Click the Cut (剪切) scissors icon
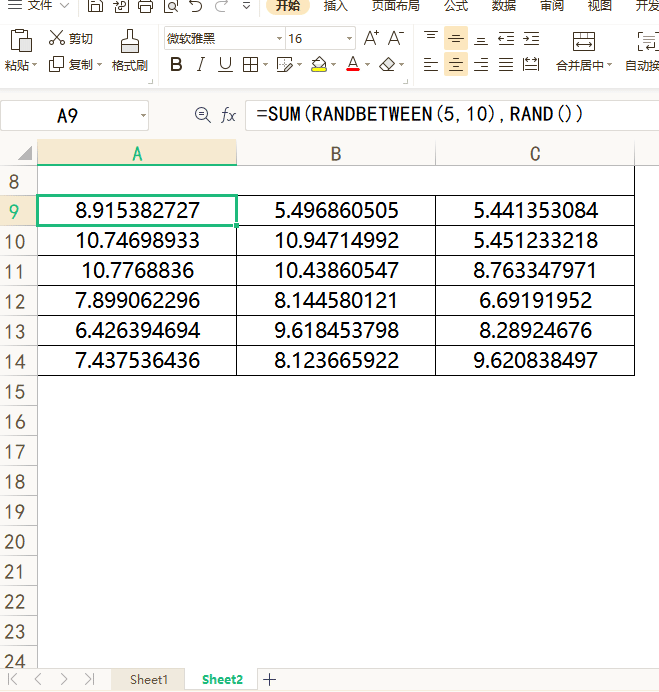This screenshot has height=692, width=659. tap(56, 38)
